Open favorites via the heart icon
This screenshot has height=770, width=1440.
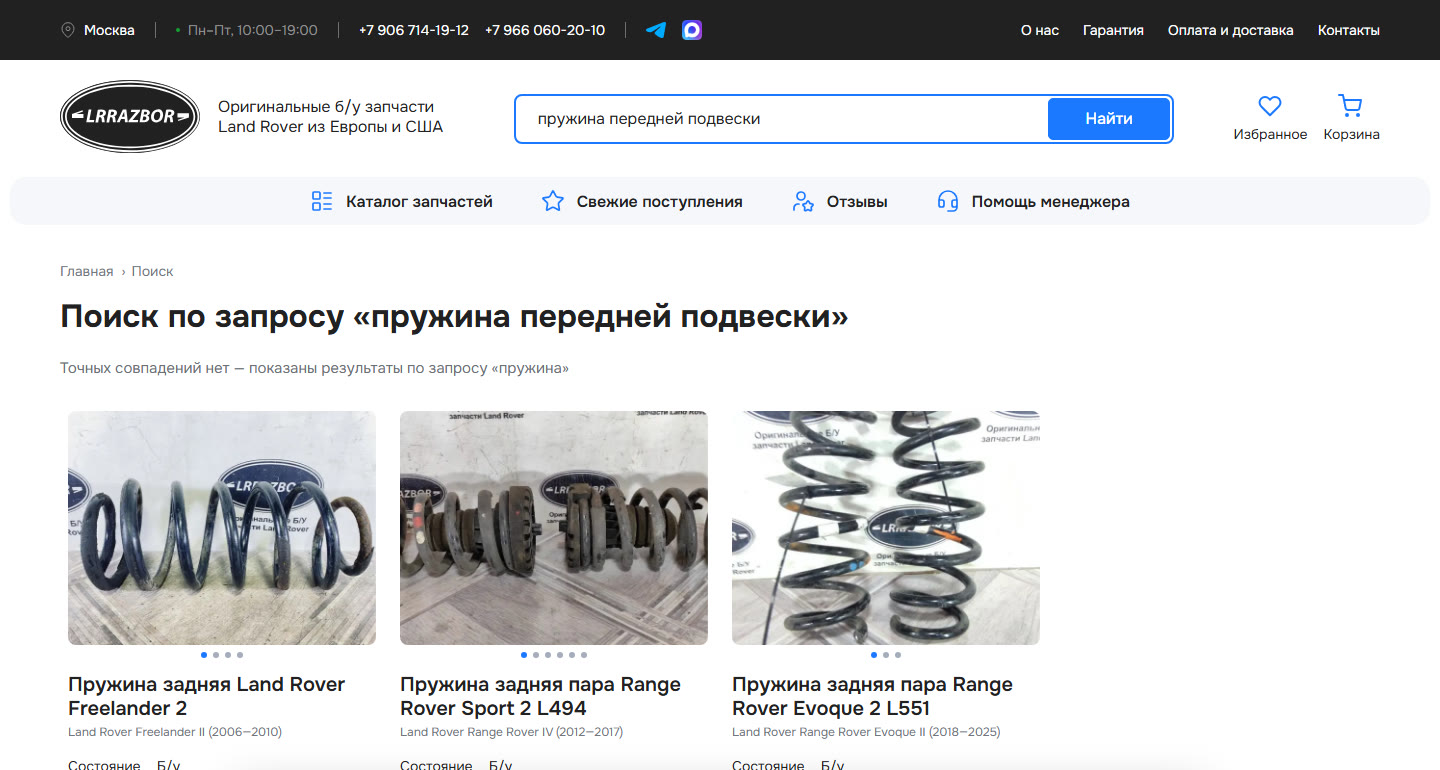(1270, 106)
